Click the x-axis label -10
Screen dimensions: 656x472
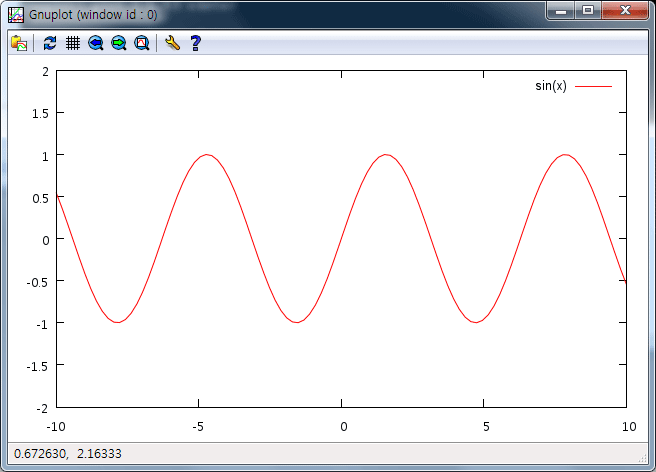coord(56,427)
